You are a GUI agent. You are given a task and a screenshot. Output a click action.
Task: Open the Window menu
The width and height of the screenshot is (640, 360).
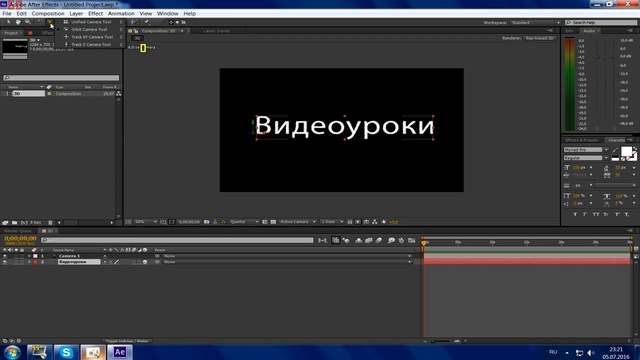click(167, 13)
